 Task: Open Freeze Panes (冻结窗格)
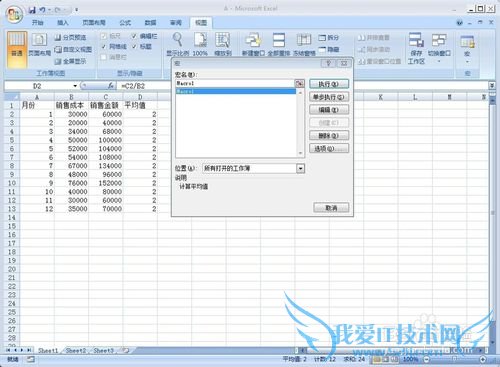[x=304, y=44]
